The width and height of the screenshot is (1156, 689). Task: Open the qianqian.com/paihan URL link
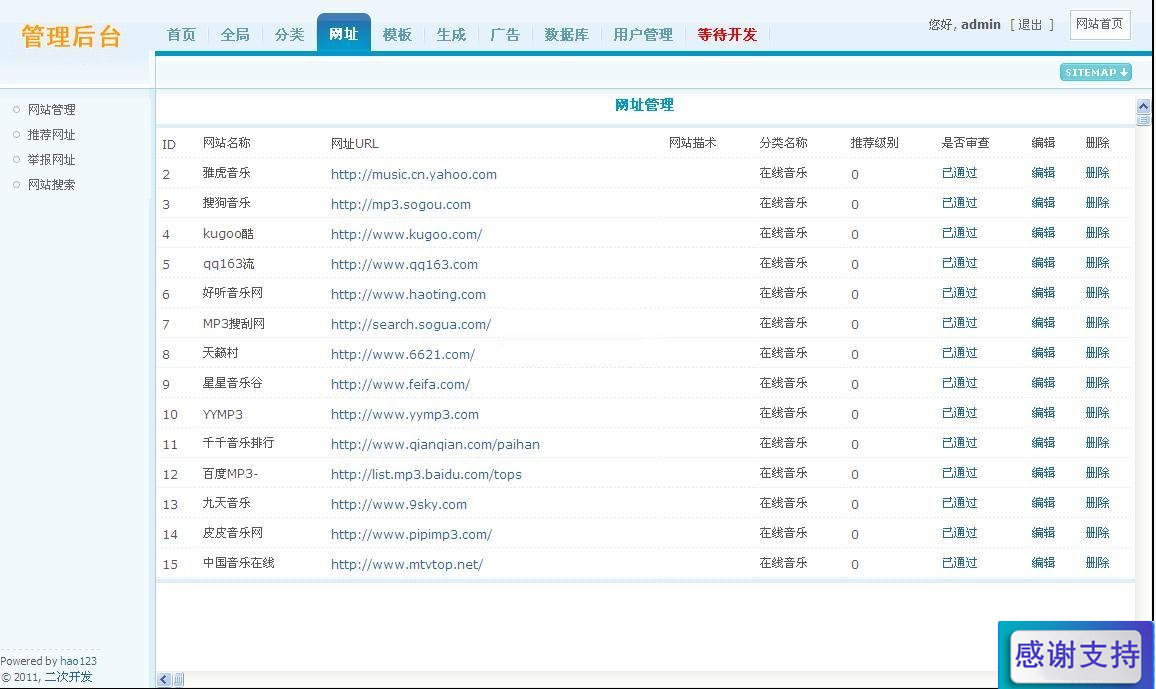tap(435, 444)
